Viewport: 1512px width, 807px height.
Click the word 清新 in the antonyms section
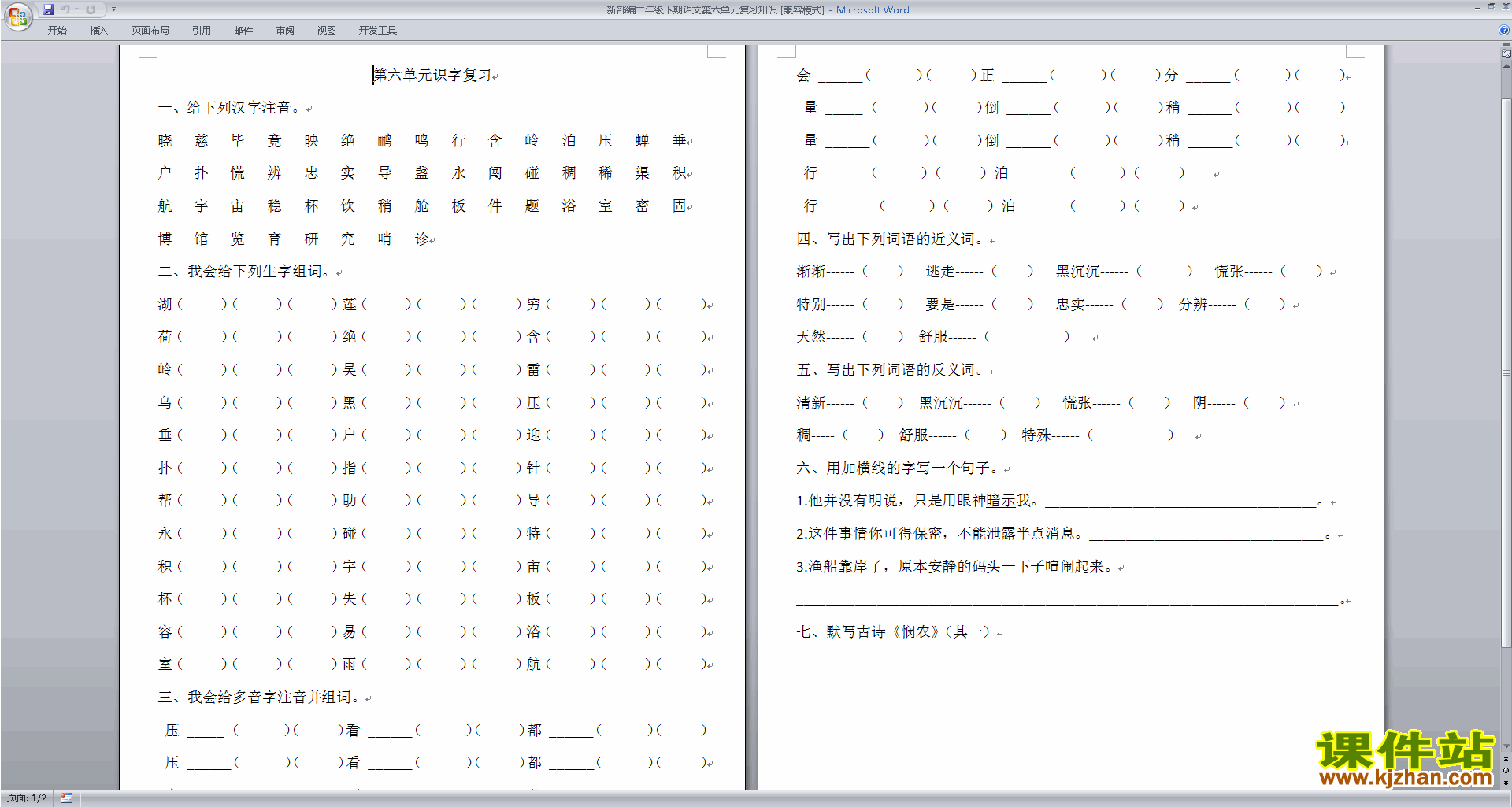click(x=810, y=403)
